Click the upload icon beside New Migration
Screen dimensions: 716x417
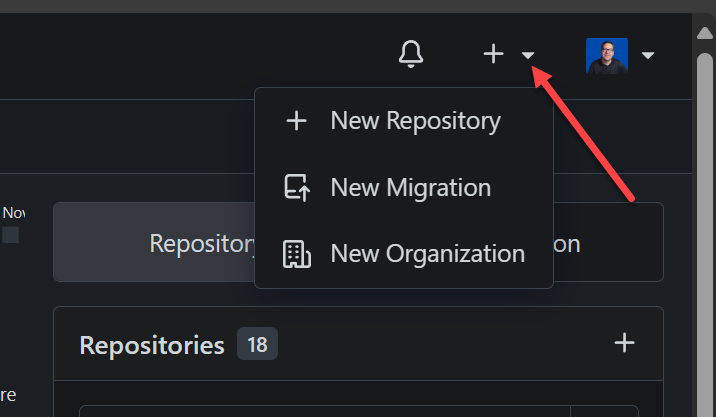coord(296,188)
